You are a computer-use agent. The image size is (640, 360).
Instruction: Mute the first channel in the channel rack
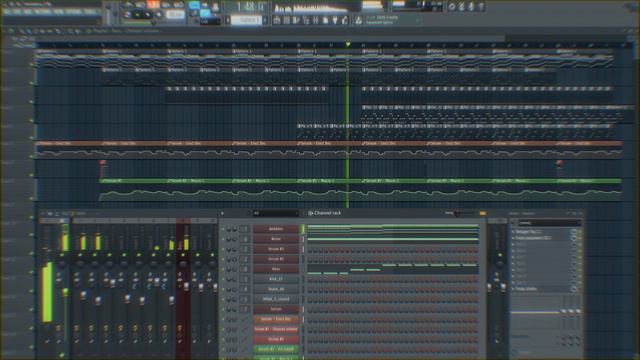223,229
